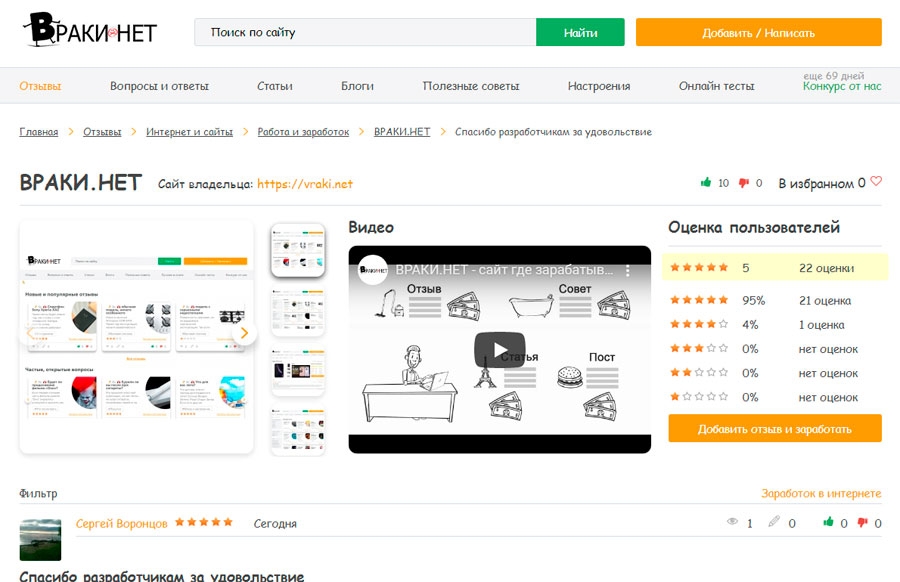Open the https://vraki.net owner site link

click(x=305, y=184)
